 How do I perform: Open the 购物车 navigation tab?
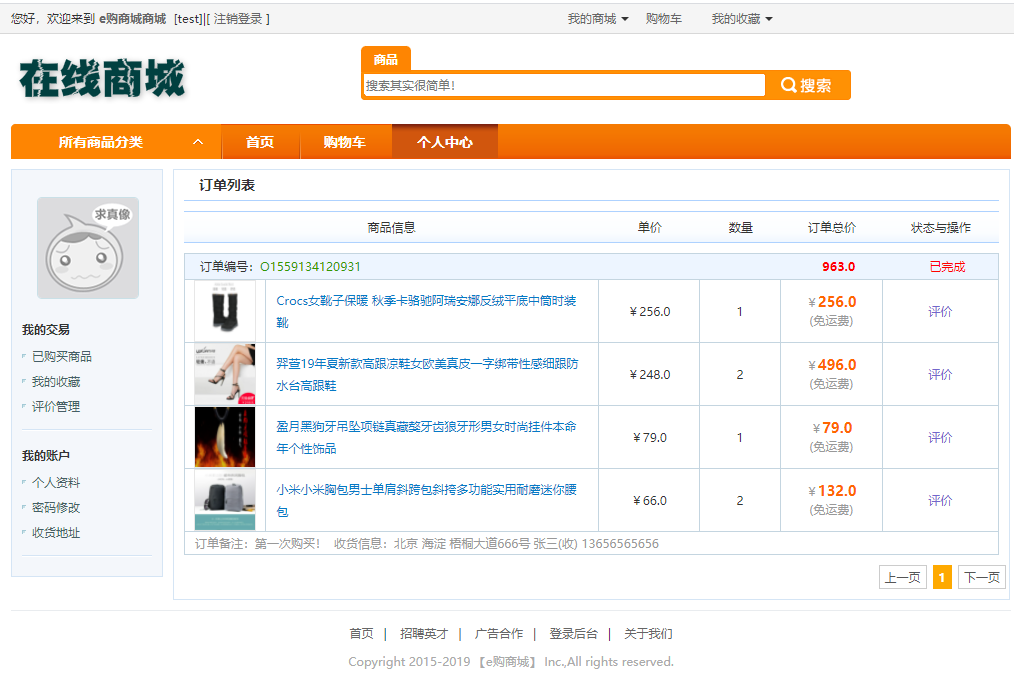pos(344,142)
